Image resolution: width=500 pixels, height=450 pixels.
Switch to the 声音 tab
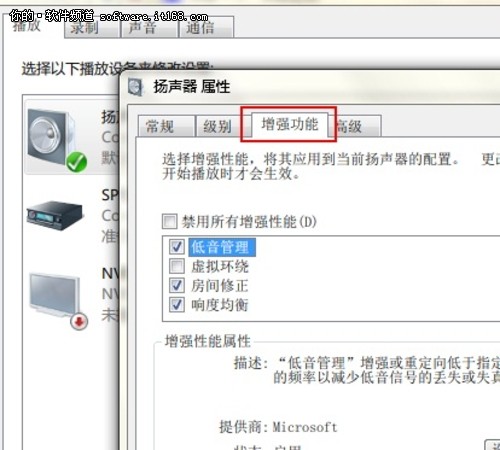point(149,28)
